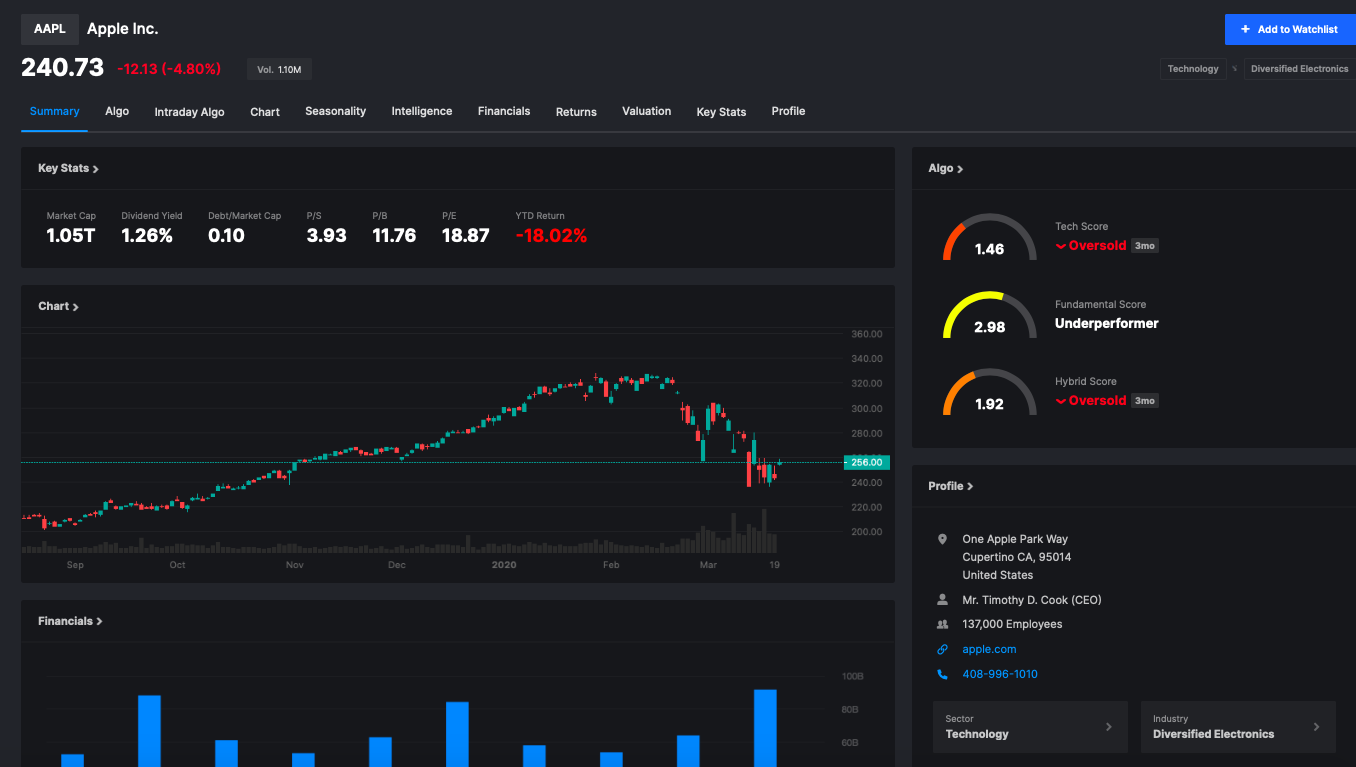
Task: Click the phone icon in Profile
Action: click(942, 674)
